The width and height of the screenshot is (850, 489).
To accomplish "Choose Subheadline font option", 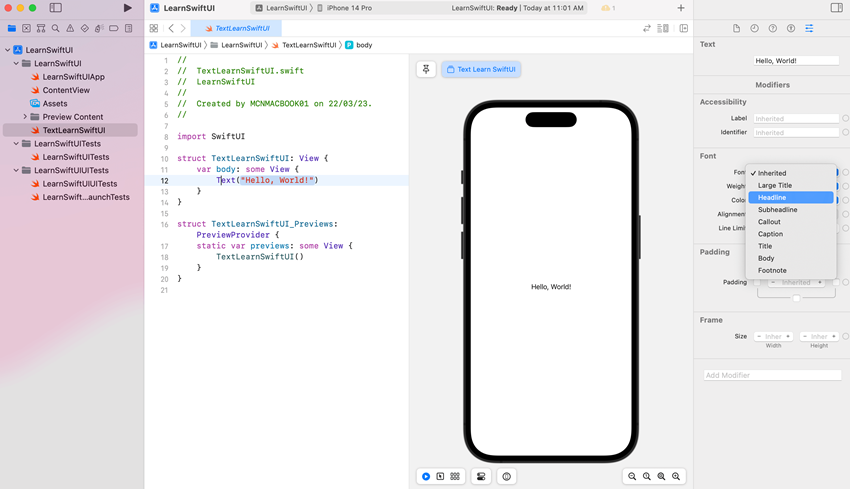I will click(791, 210).
